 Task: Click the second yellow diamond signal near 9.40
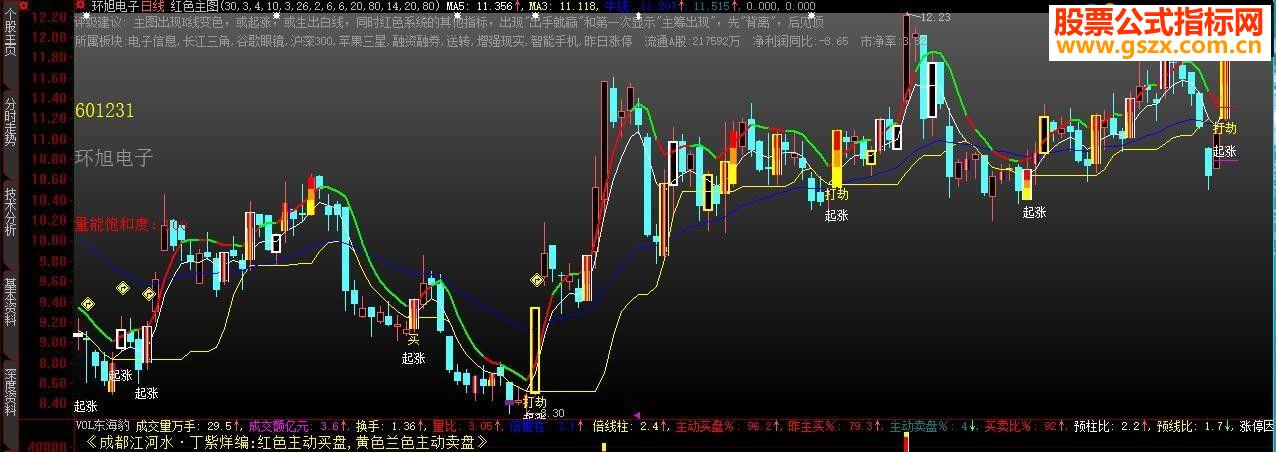124,288
